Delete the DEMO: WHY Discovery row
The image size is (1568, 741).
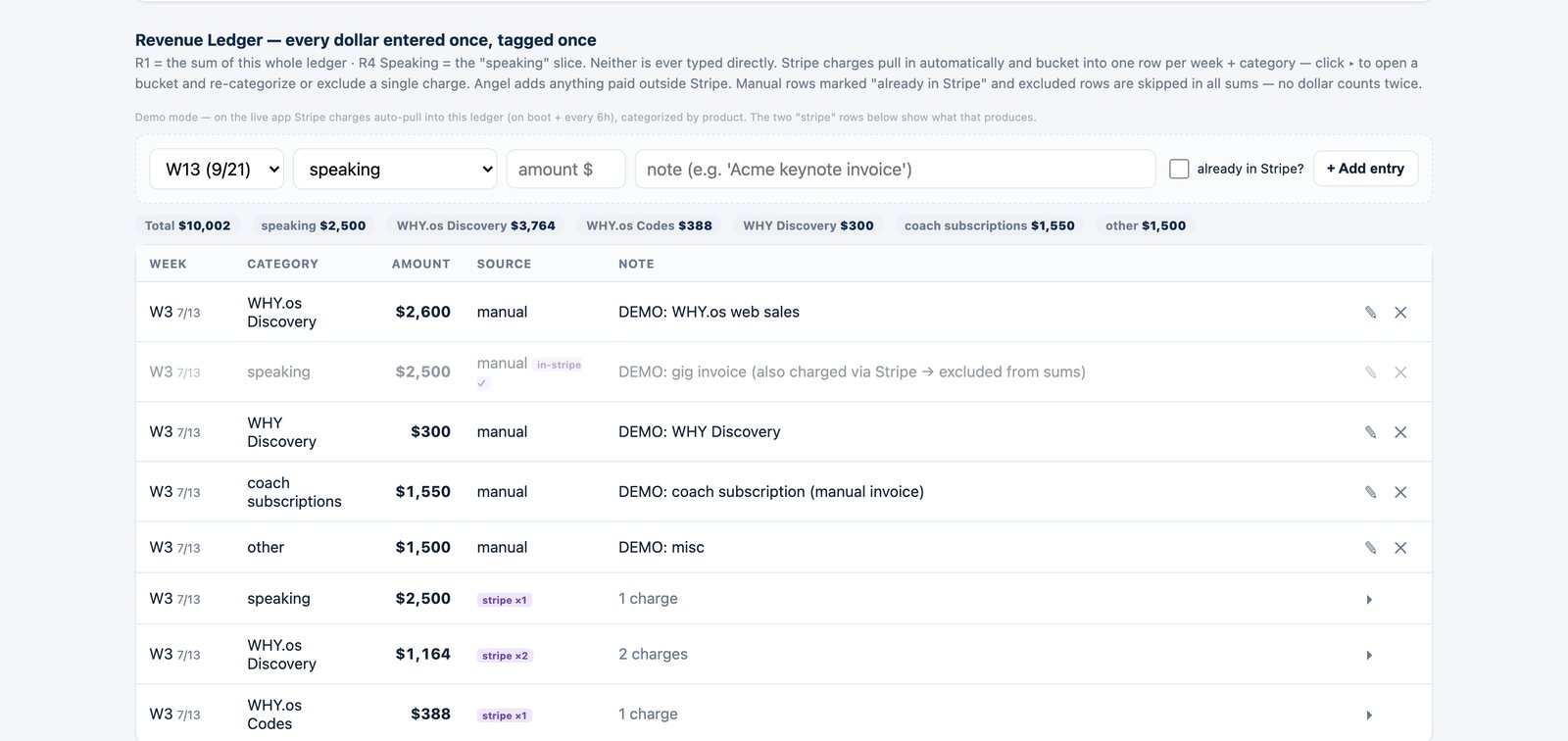click(1400, 432)
